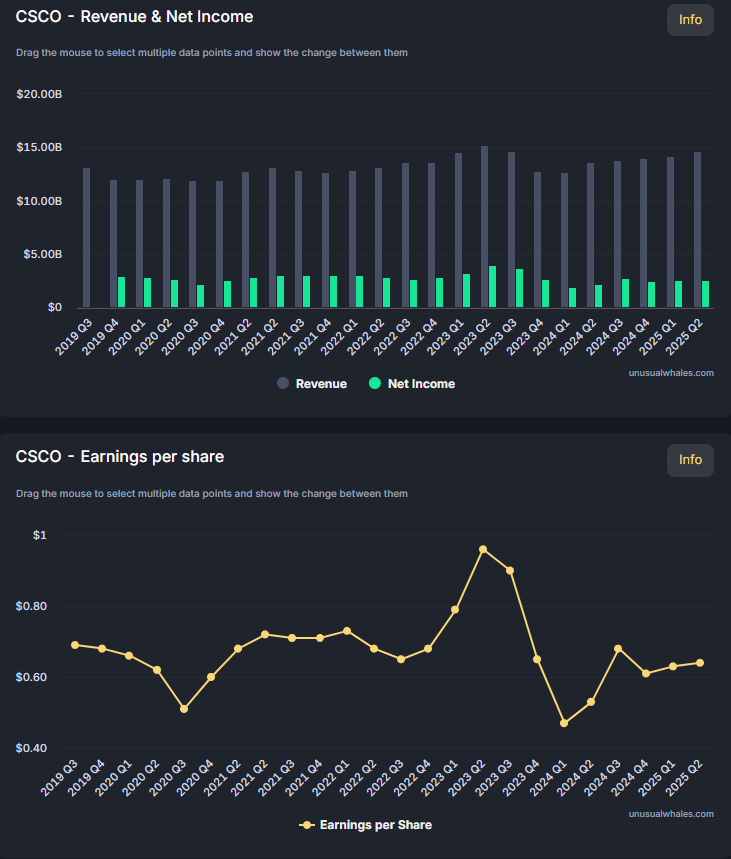The width and height of the screenshot is (731, 859).
Task: Click the 2025 Q2 revenue bar
Action: click(697, 230)
